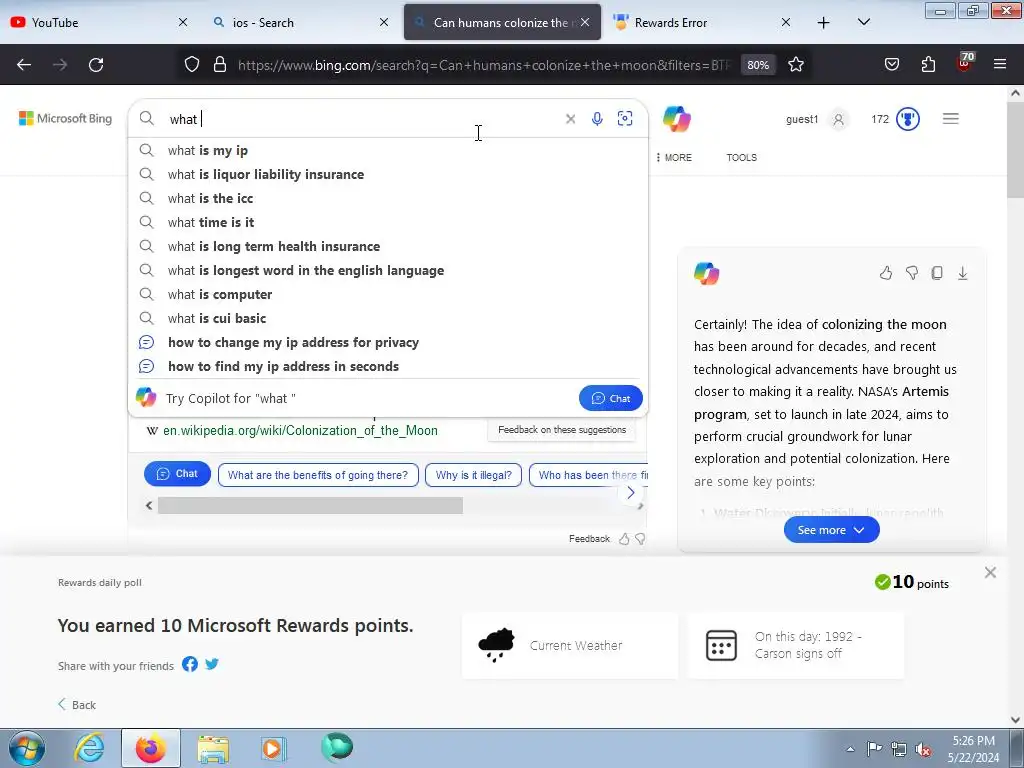Open the TOOLS menu item

pos(741,157)
